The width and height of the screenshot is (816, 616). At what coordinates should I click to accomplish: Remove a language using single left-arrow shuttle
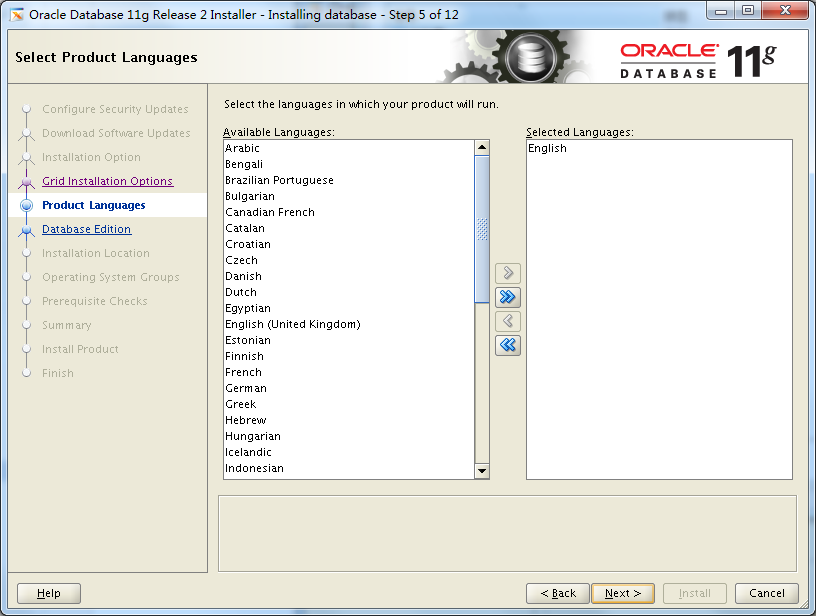[507, 321]
